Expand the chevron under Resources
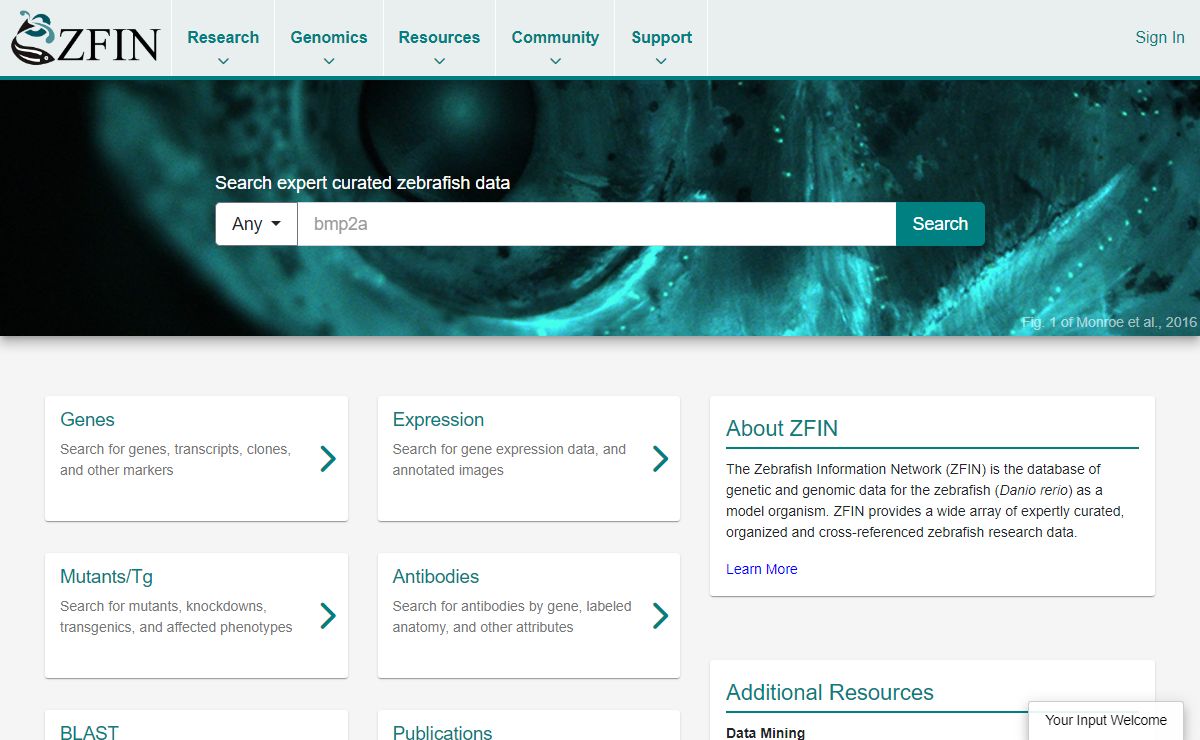The image size is (1200, 740). [439, 61]
